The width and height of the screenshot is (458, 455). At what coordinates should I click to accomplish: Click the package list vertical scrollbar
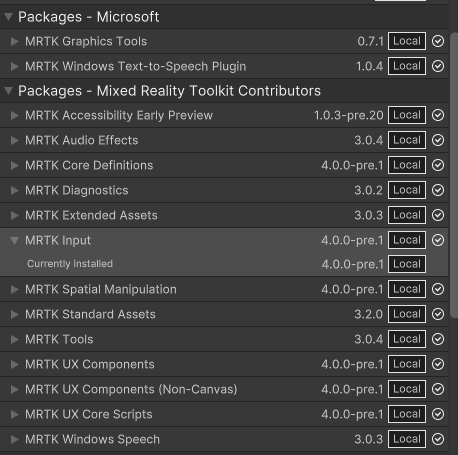[454, 175]
